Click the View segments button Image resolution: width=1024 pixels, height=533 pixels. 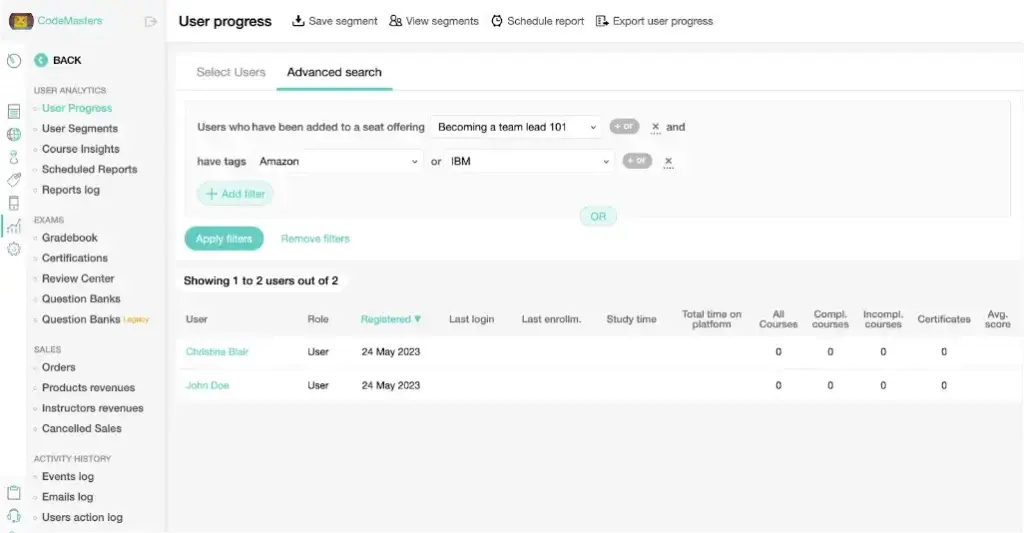(x=434, y=21)
